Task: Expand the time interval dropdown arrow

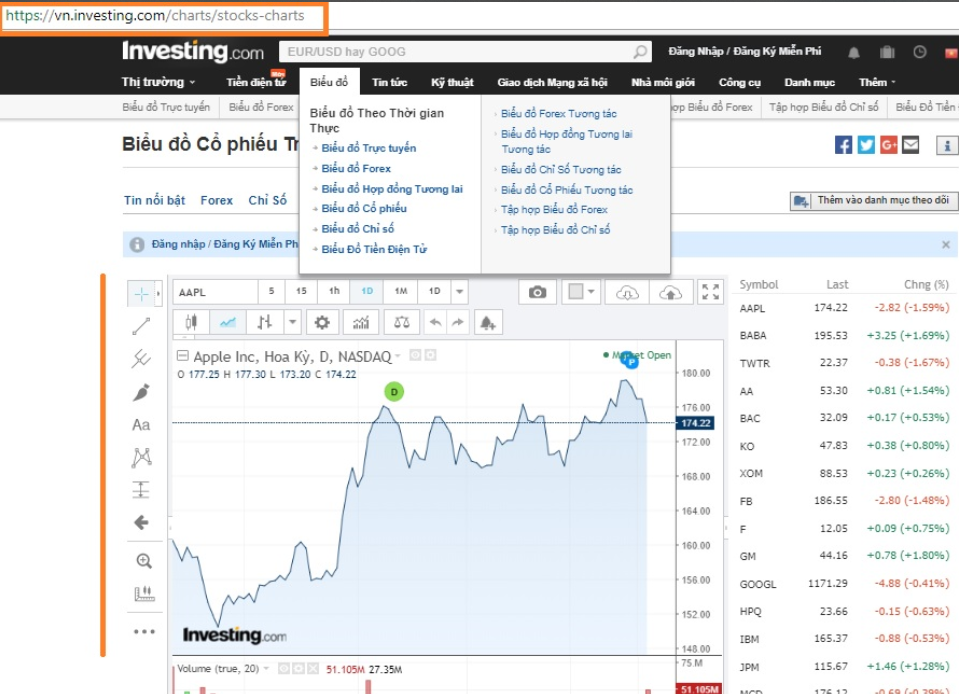Action: click(x=459, y=292)
